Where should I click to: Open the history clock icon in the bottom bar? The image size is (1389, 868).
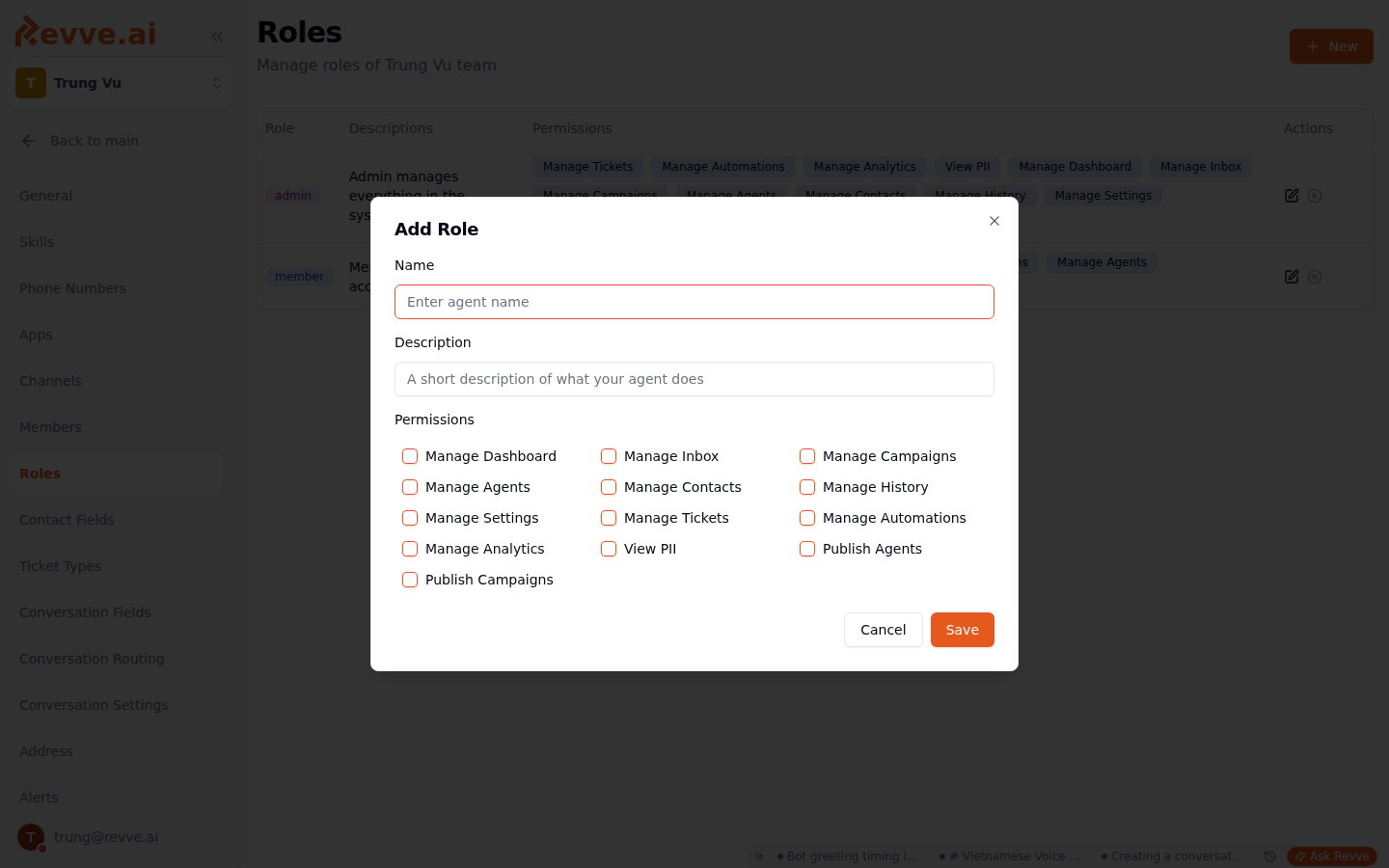pyautogui.click(x=1270, y=856)
